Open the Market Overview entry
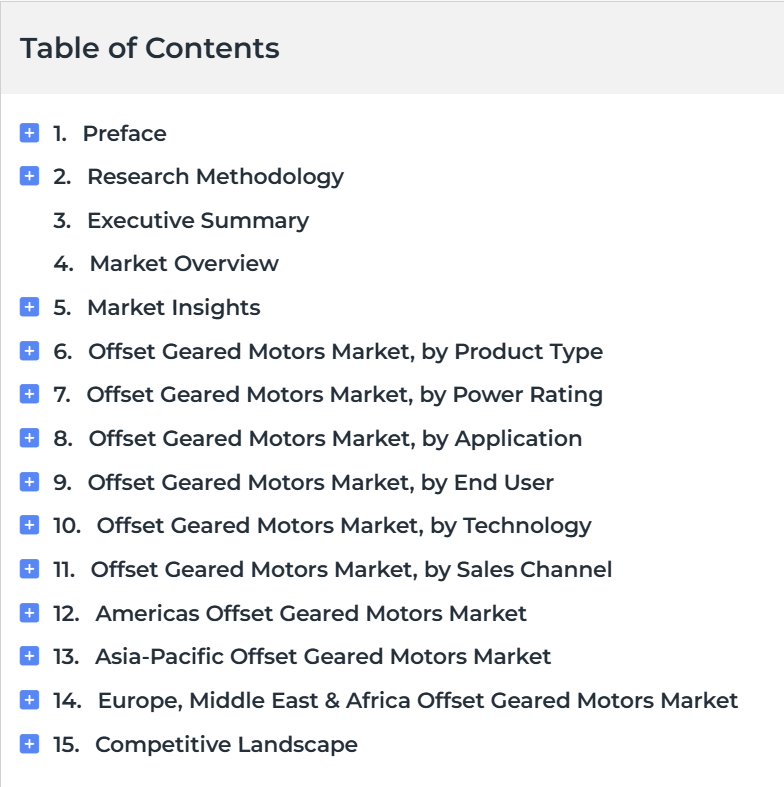 point(184,264)
